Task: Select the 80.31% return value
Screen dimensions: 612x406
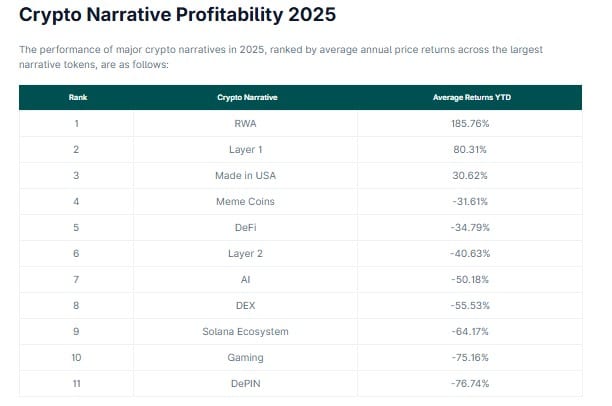Action: 470,150
